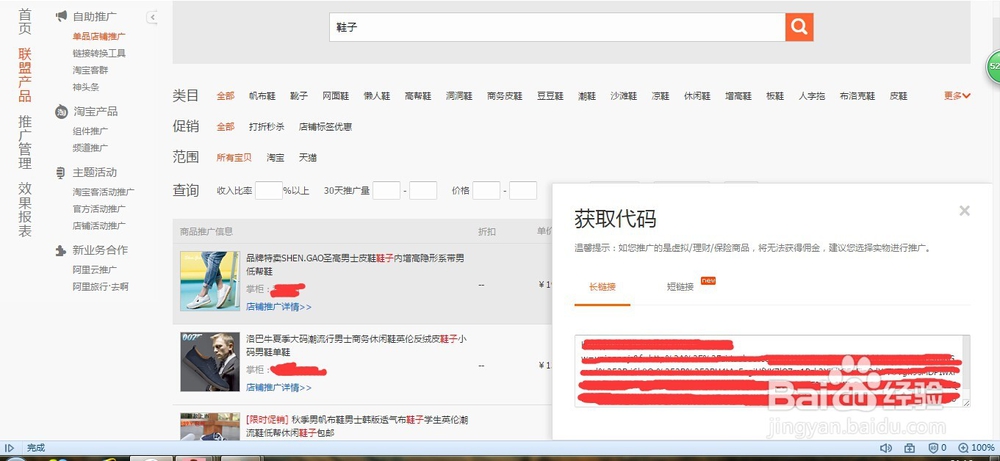The width and height of the screenshot is (1000, 461).
Task: Filter category by 高帮鞋
Action: click(x=418, y=96)
